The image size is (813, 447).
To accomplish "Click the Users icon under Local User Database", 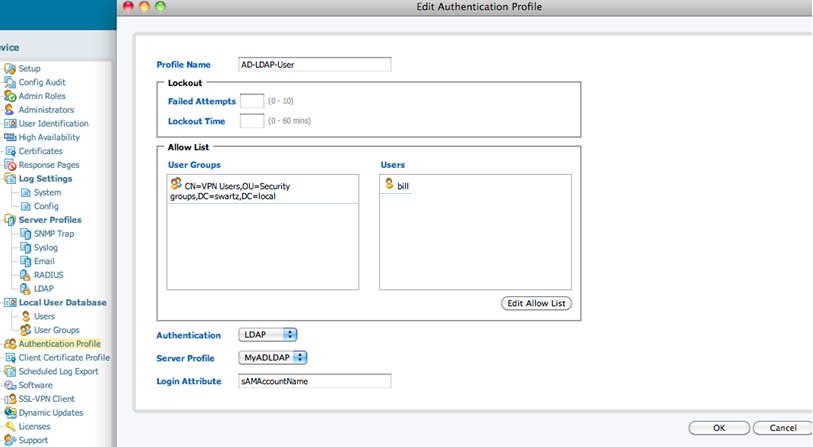I will (x=26, y=316).
